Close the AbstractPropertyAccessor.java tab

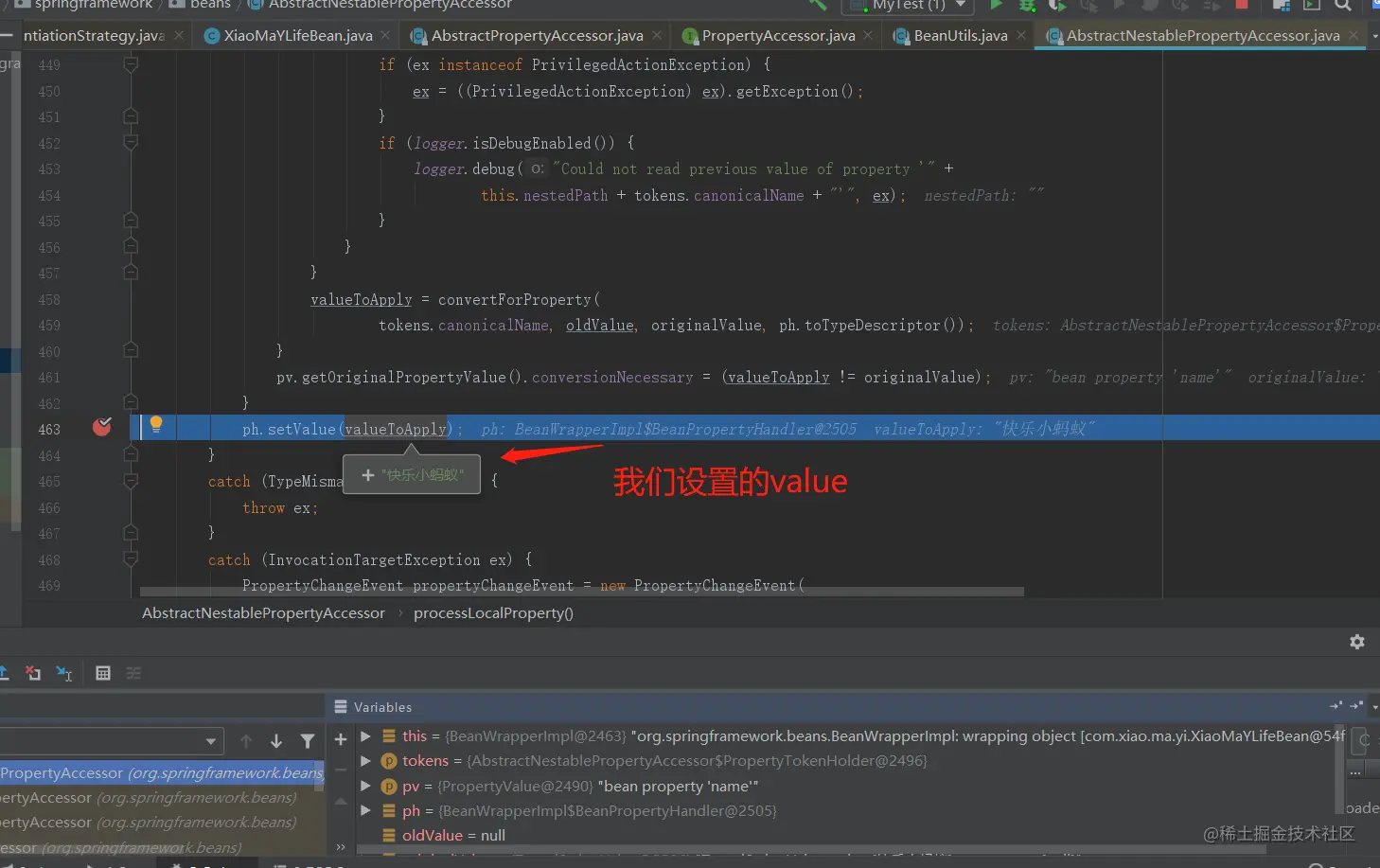pyautogui.click(x=658, y=36)
